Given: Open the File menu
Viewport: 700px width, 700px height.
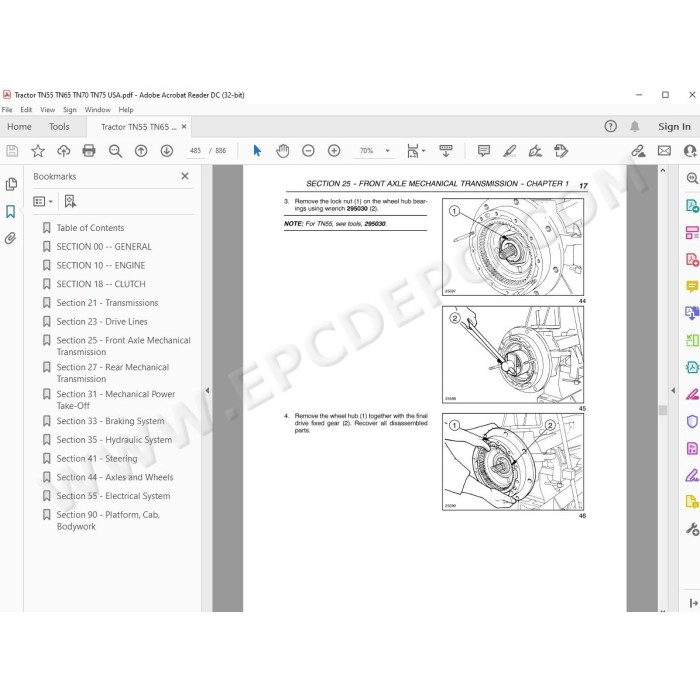Looking at the screenshot, I should 7,109.
